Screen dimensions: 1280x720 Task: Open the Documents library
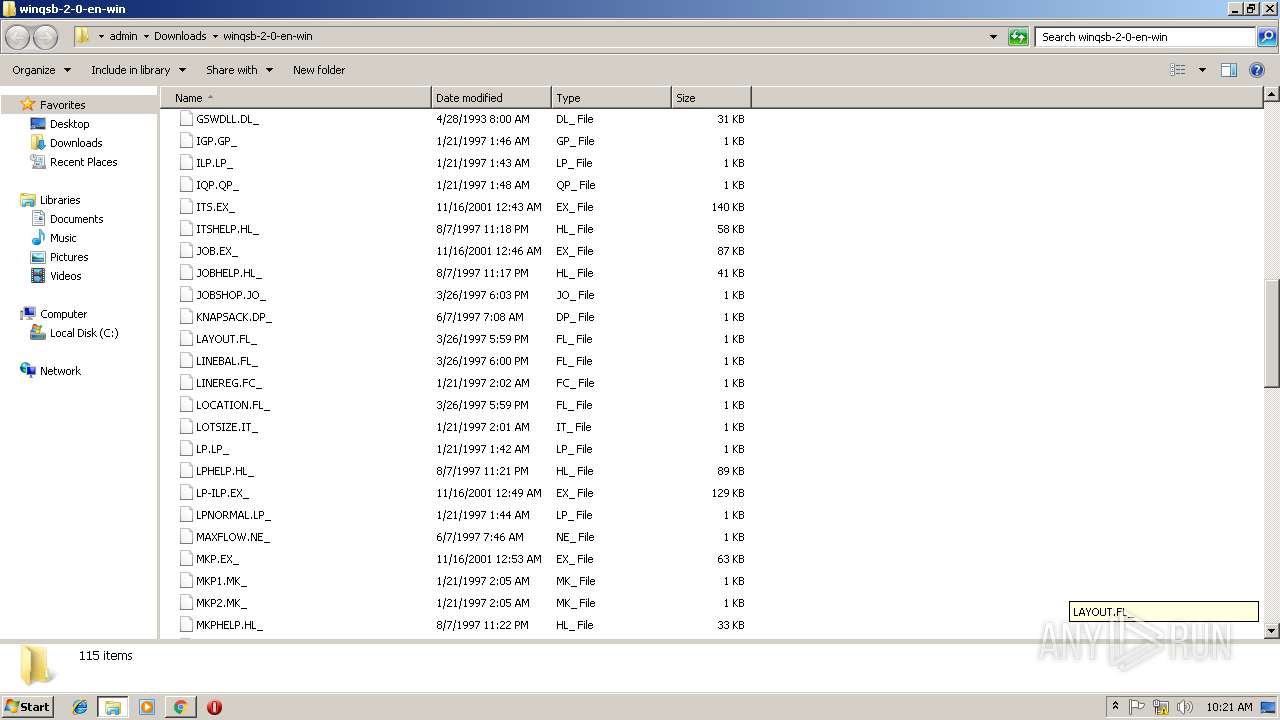click(76, 219)
